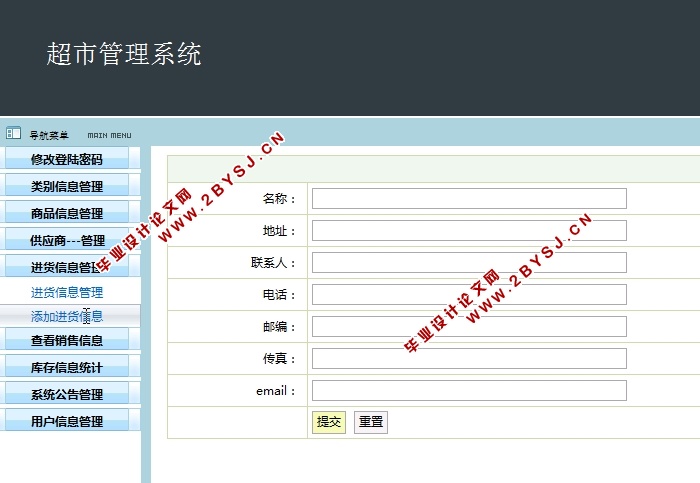Expand 商品信息管理 menu section
Viewport: 700px width, 483px height.
[67, 213]
